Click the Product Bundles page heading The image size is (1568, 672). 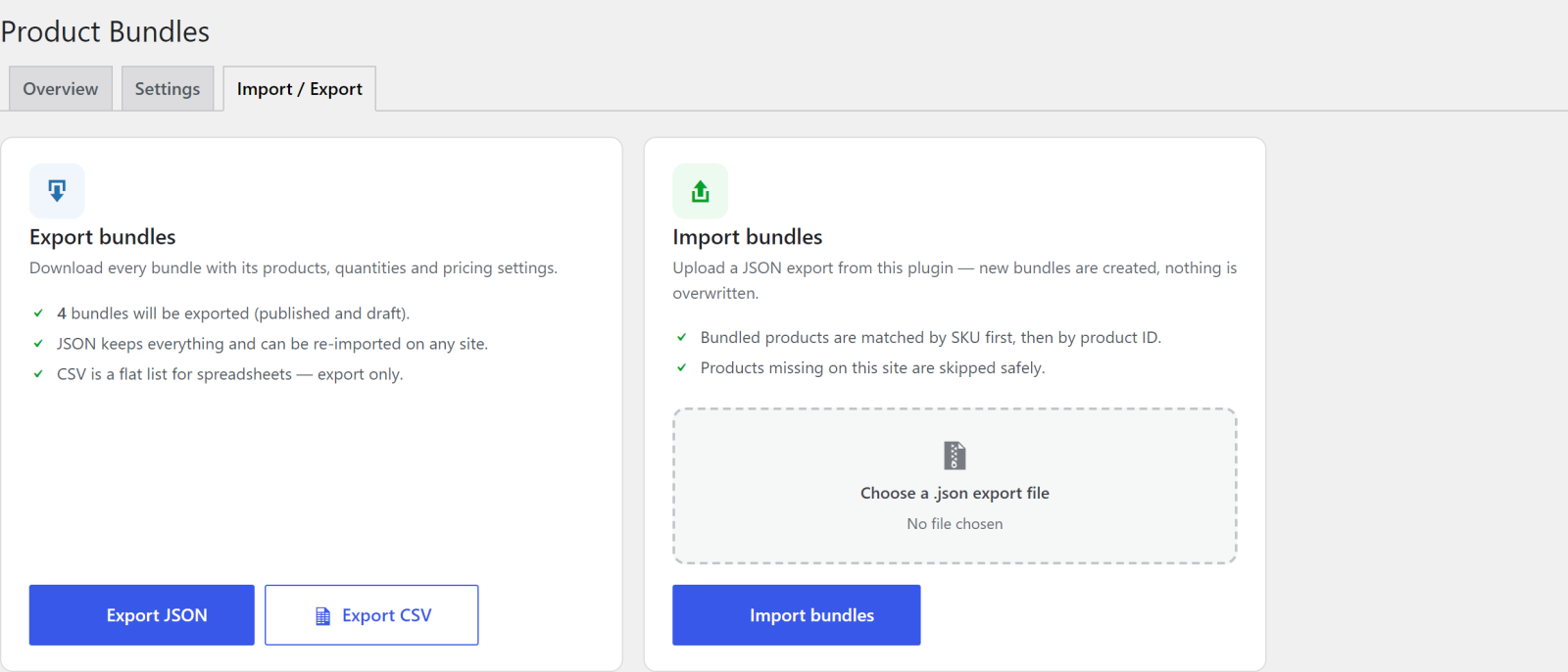pyautogui.click(x=105, y=31)
